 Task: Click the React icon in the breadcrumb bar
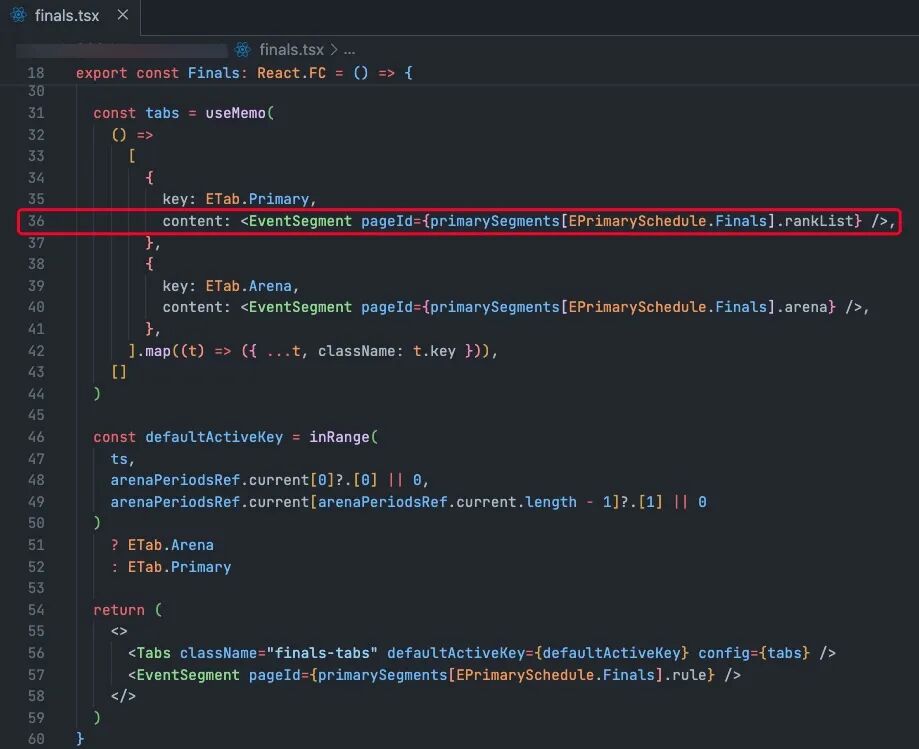243,50
